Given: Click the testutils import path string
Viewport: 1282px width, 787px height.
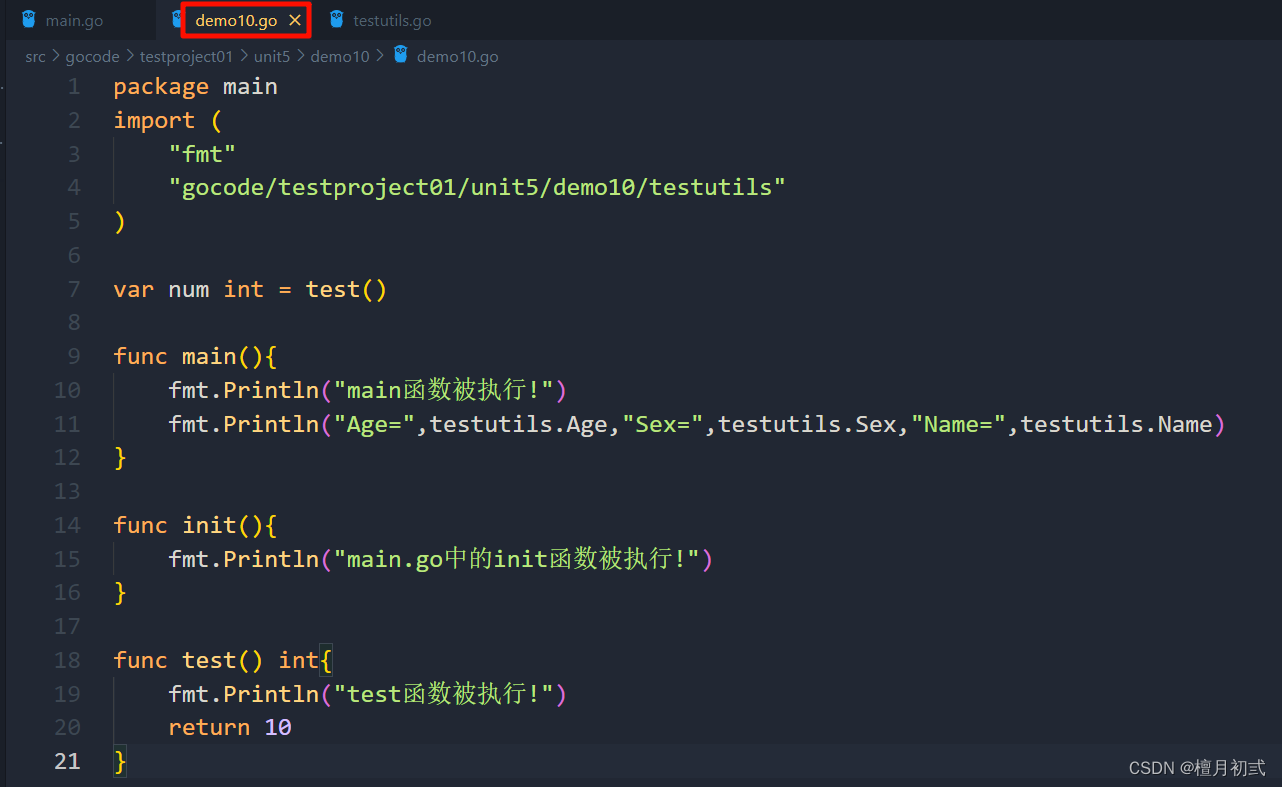Looking at the screenshot, I should pos(477,187).
